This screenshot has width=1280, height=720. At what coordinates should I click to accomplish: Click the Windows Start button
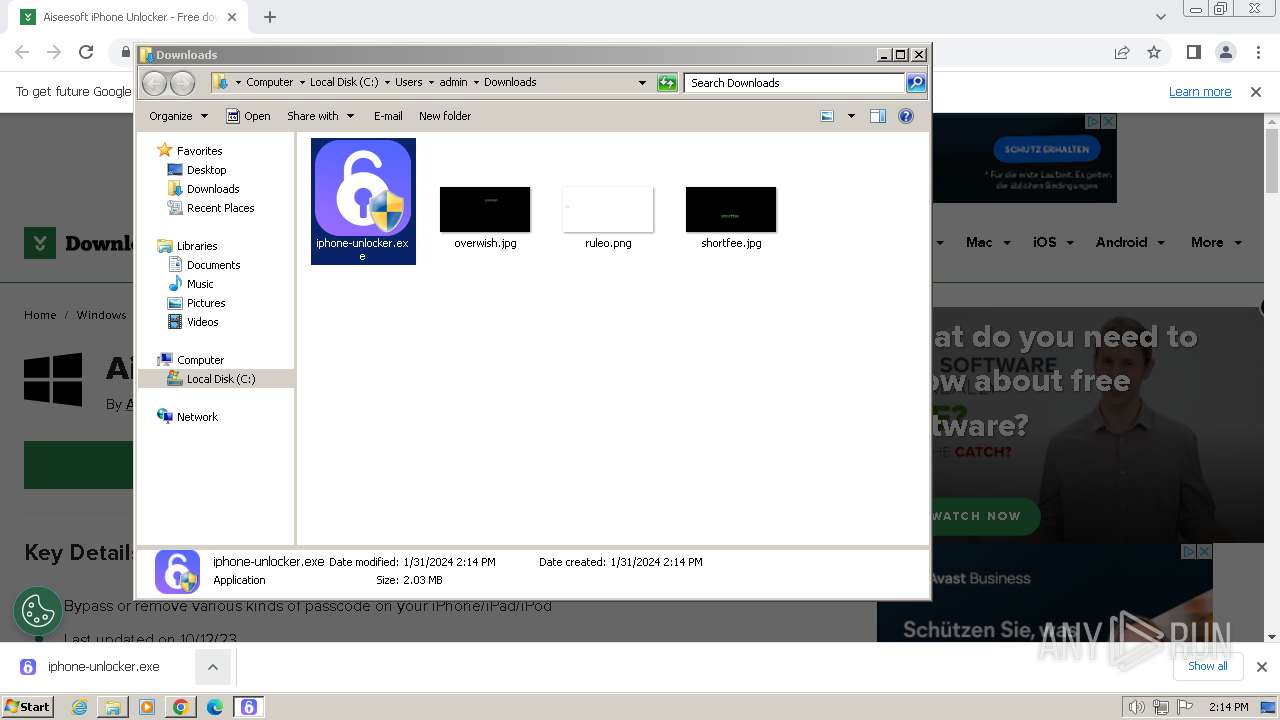28,707
